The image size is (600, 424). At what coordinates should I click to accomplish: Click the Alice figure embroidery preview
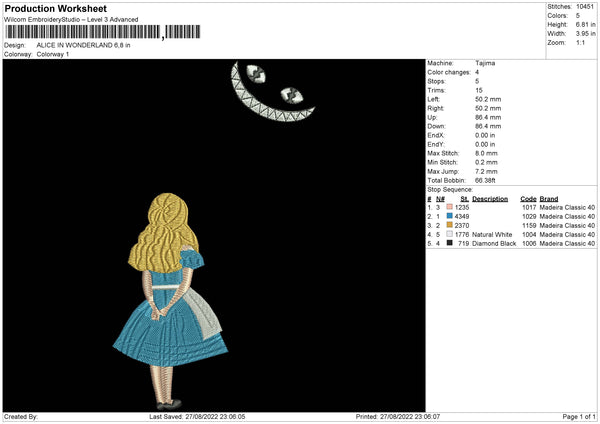tap(170, 302)
